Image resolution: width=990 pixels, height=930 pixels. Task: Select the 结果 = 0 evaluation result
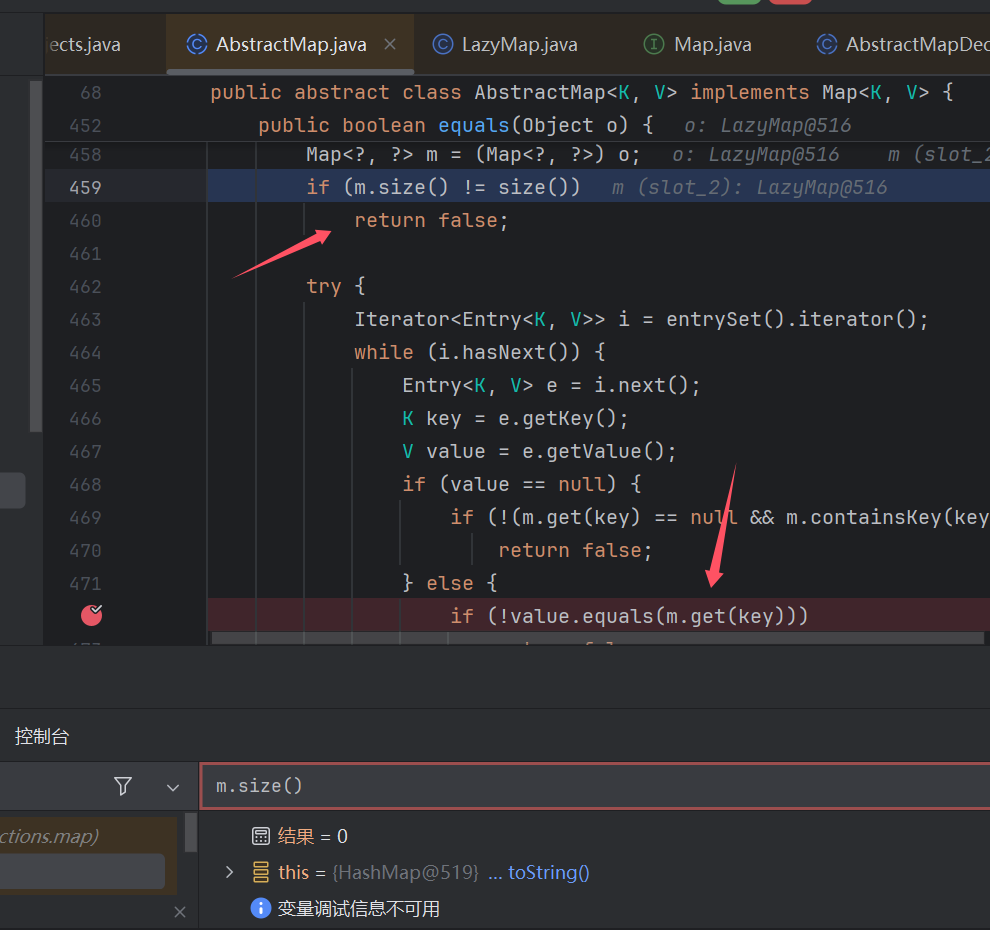[x=313, y=837]
